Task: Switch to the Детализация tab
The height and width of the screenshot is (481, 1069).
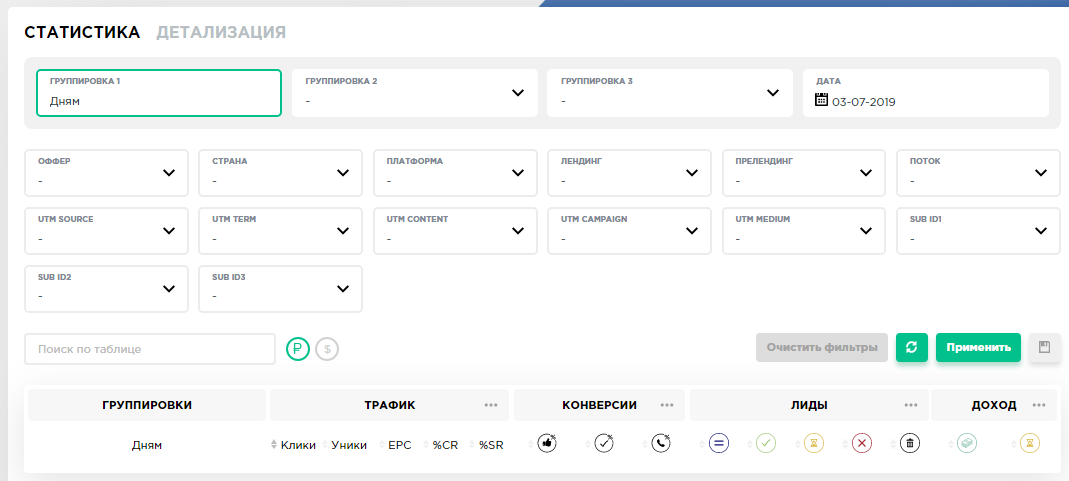Action: tap(221, 32)
